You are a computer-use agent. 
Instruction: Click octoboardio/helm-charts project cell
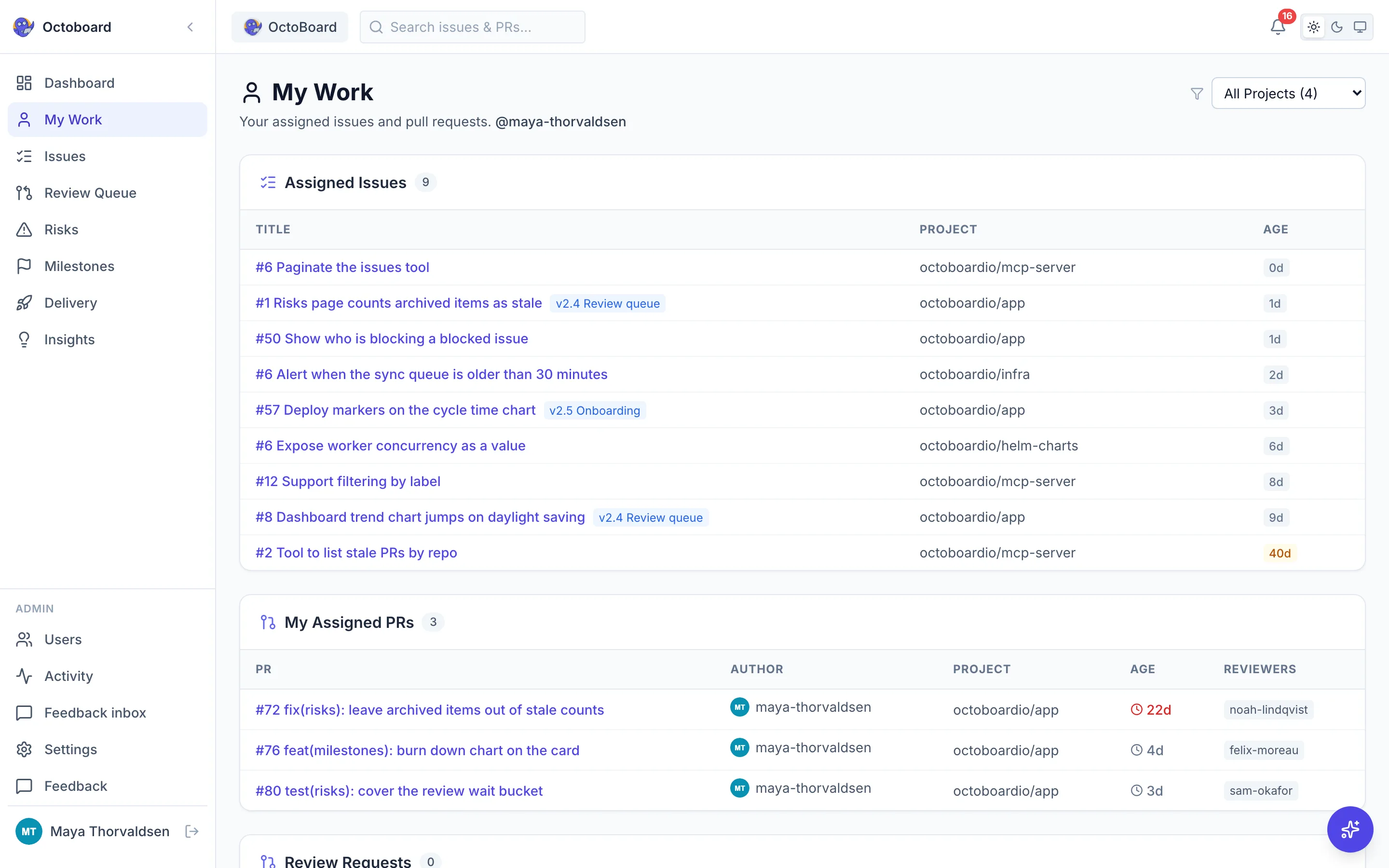tap(999, 446)
